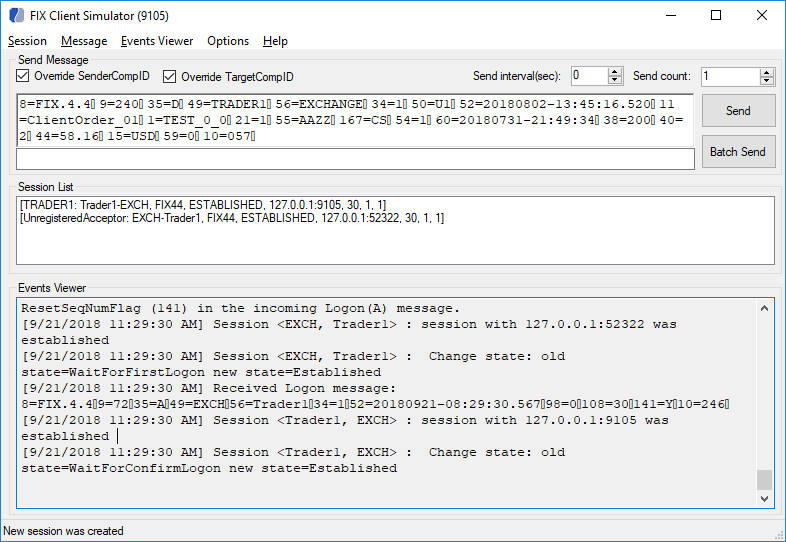The width and height of the screenshot is (786, 542).
Task: Open the Help menu
Action: (275, 41)
